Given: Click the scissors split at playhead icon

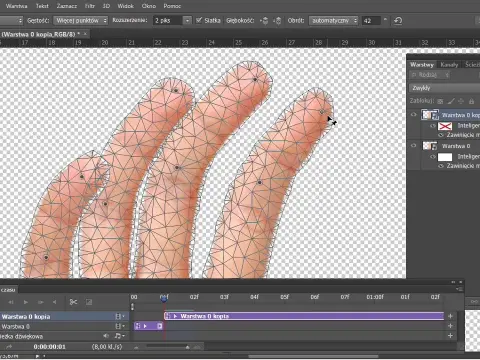Looking at the screenshot, I should click(x=73, y=302).
